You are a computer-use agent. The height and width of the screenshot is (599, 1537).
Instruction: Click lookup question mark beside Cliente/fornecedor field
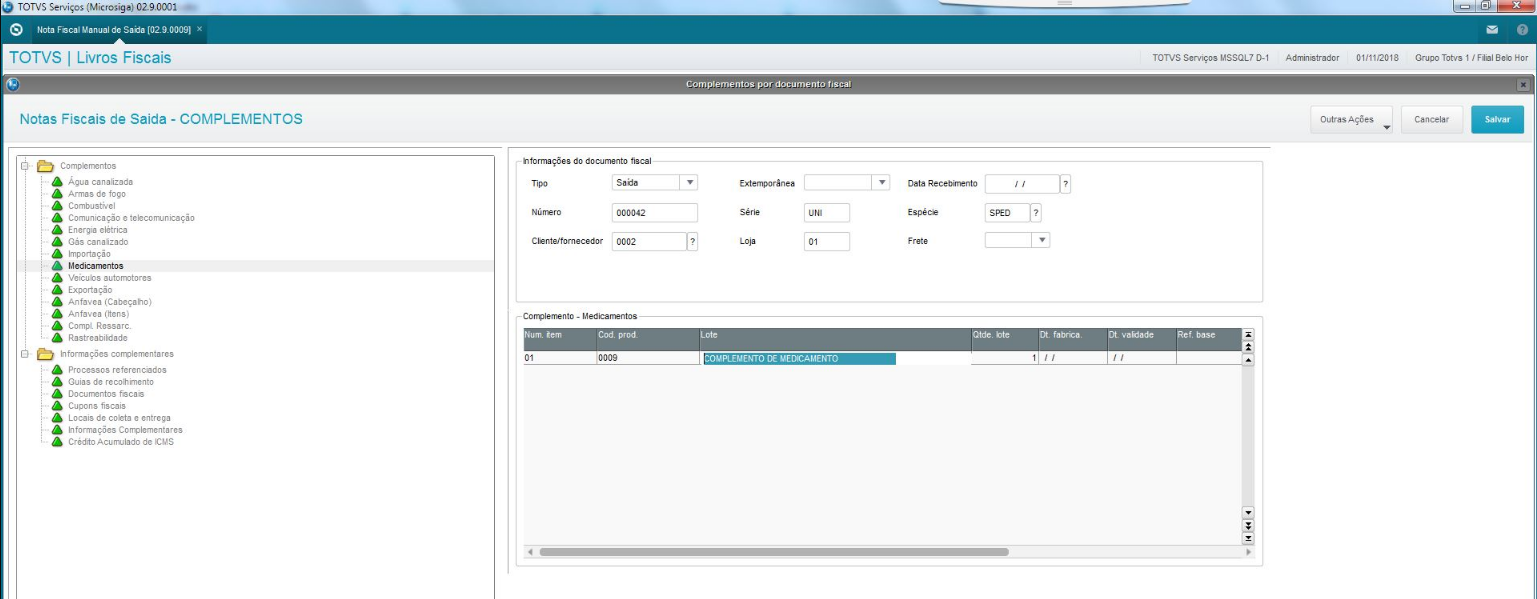pyautogui.click(x=692, y=242)
